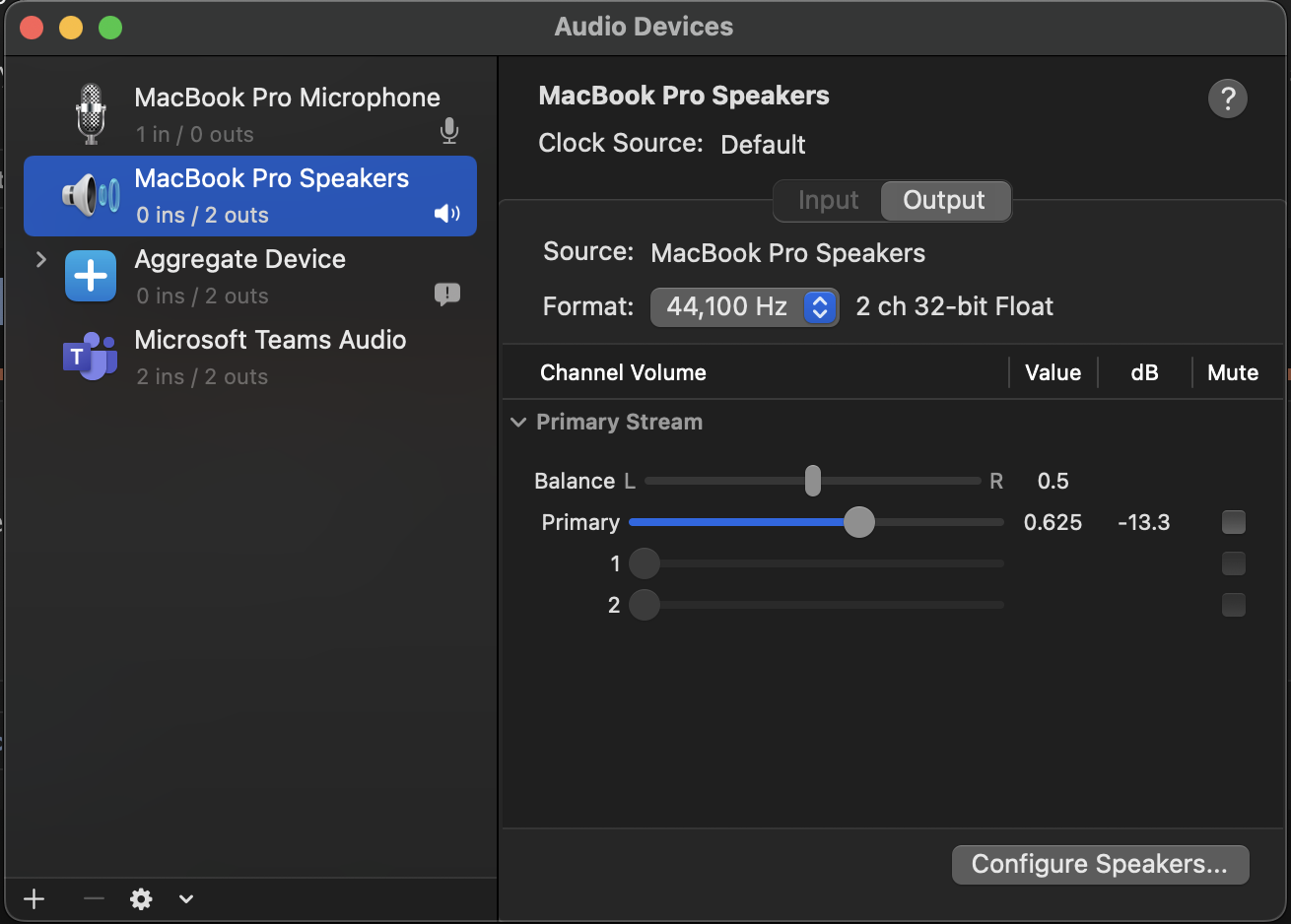Click the dB column header
The height and width of the screenshot is (924, 1291).
coord(1144,372)
